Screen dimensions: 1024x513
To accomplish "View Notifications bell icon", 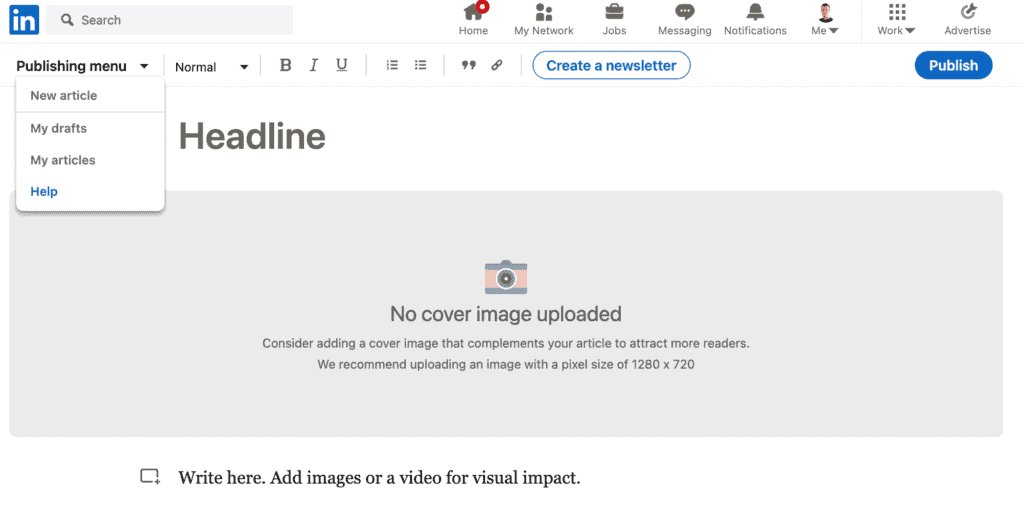I will (x=755, y=13).
